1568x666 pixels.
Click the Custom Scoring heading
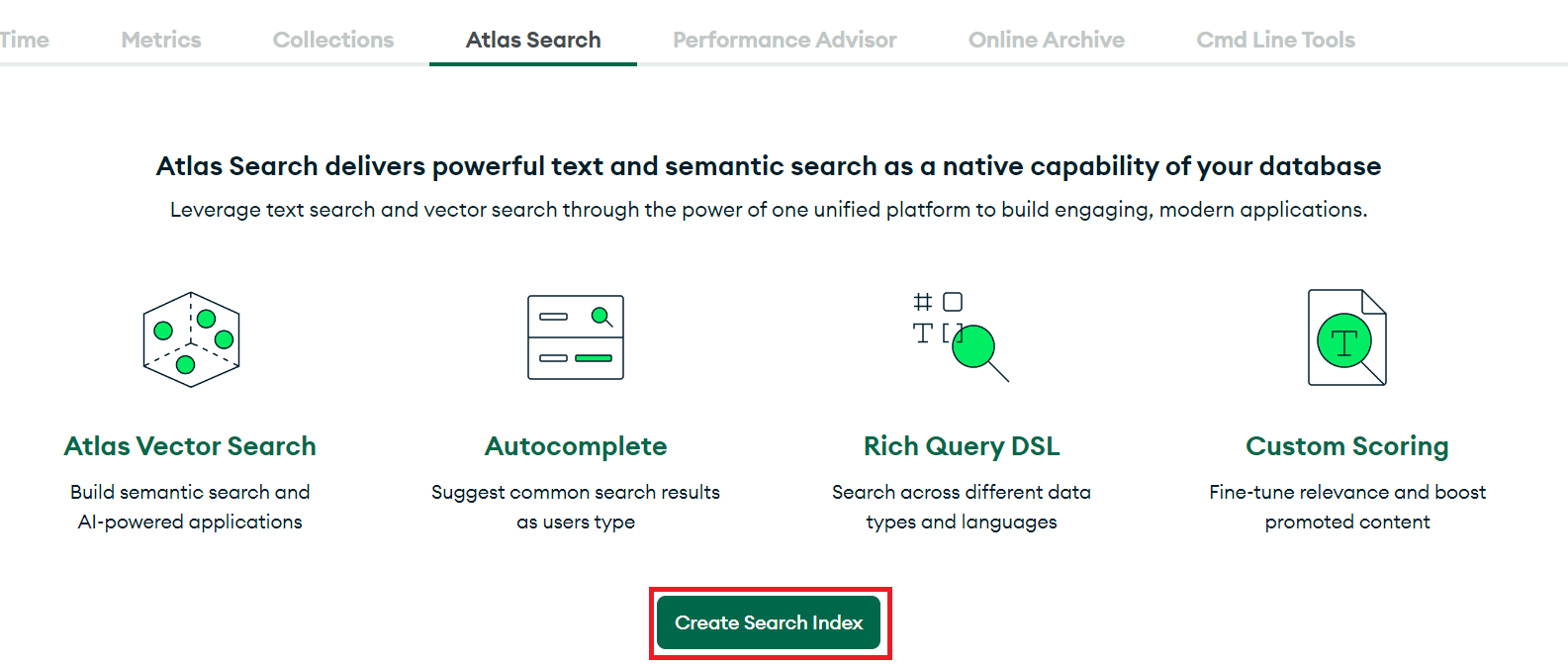click(1346, 446)
